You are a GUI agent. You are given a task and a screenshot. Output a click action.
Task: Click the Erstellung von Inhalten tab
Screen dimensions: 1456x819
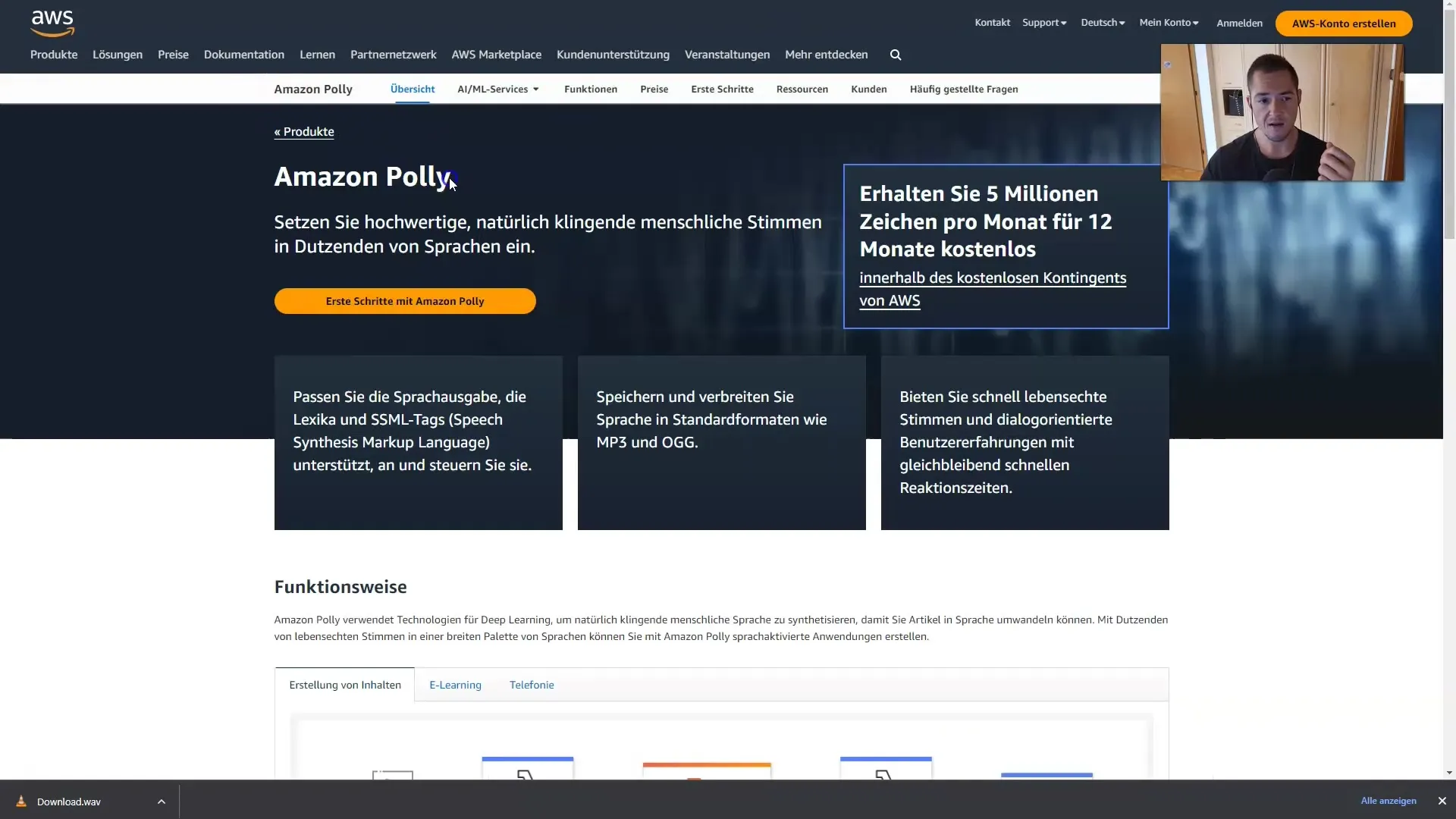pos(345,684)
